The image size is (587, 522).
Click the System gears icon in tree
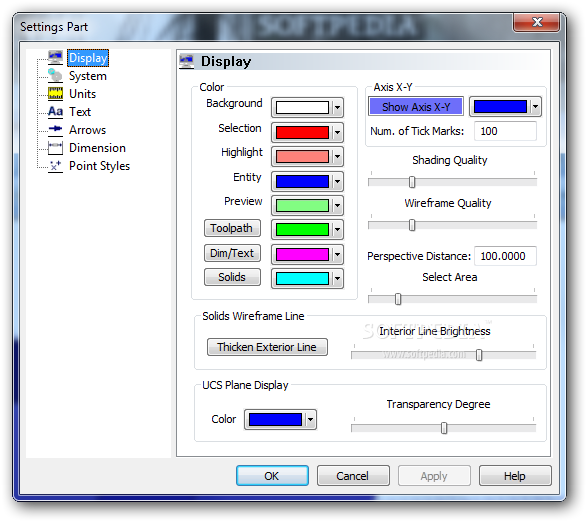pyautogui.click(x=55, y=76)
